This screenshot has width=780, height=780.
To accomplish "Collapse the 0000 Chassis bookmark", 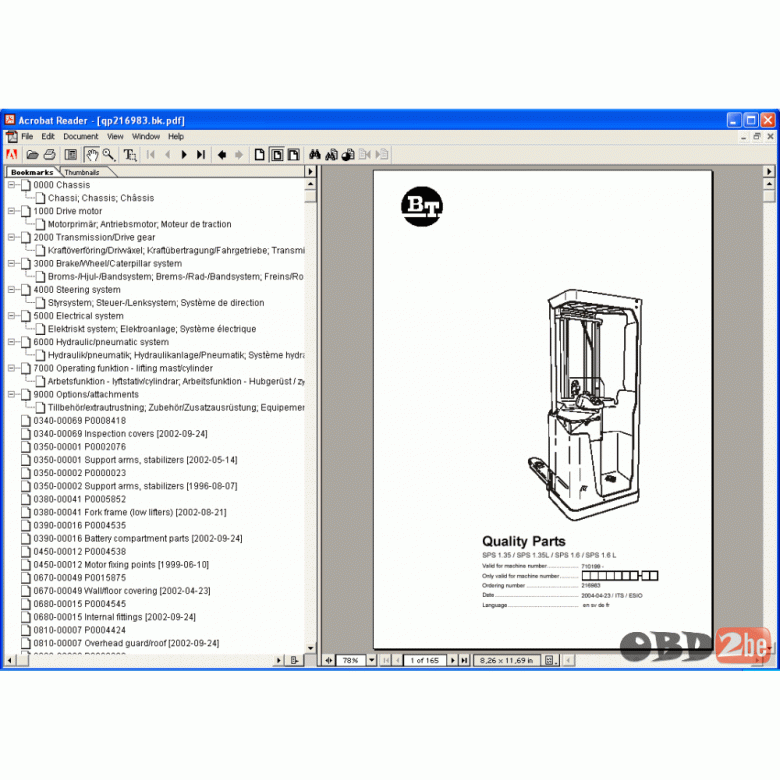I will tap(11, 185).
